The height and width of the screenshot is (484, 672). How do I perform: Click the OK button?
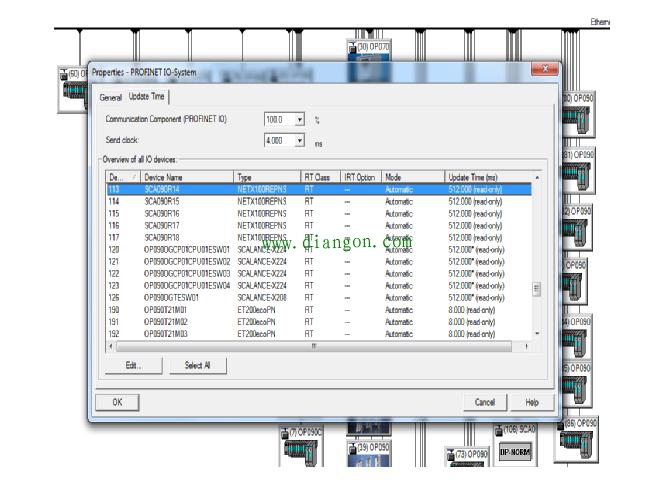click(117, 402)
